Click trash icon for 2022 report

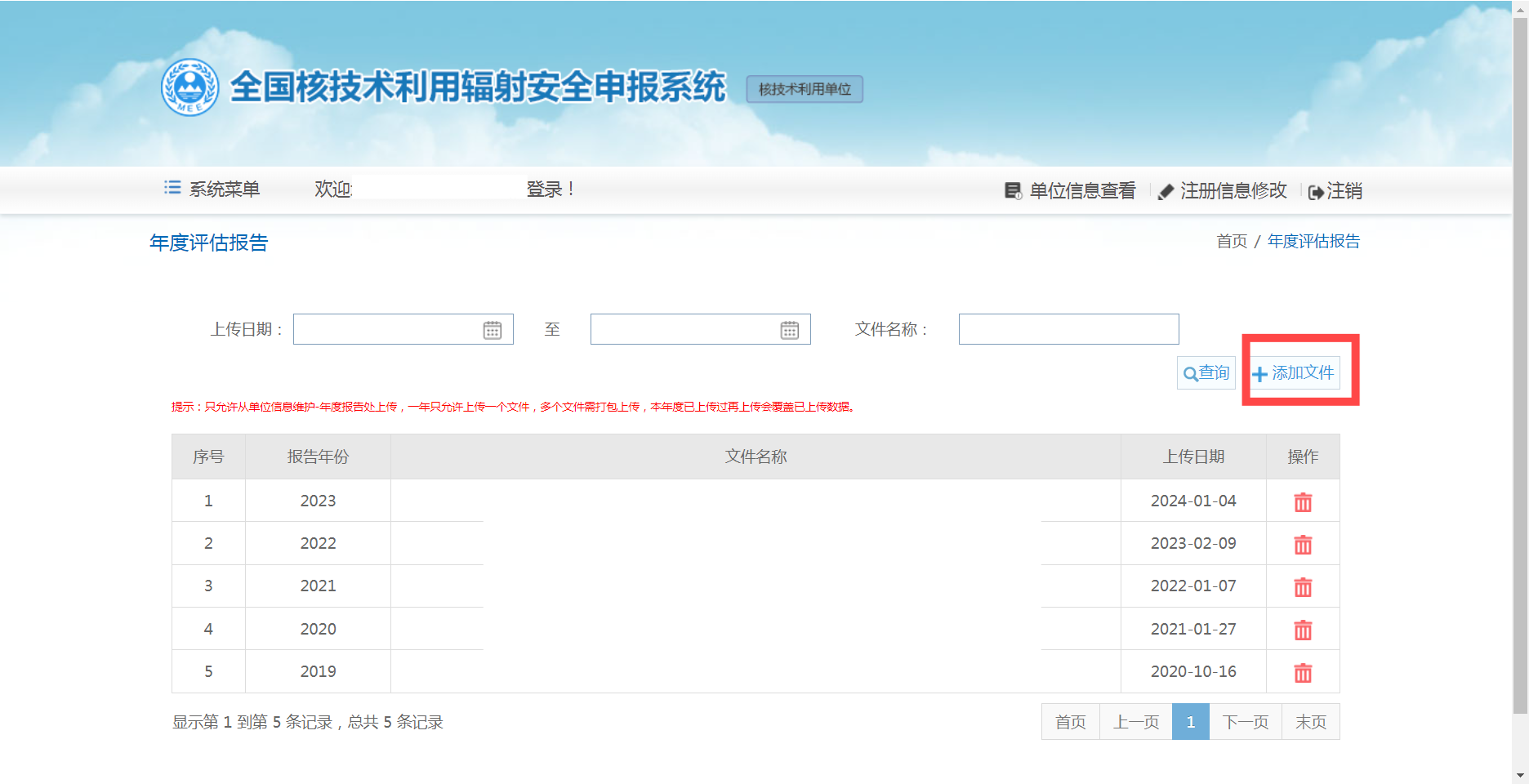[1303, 545]
